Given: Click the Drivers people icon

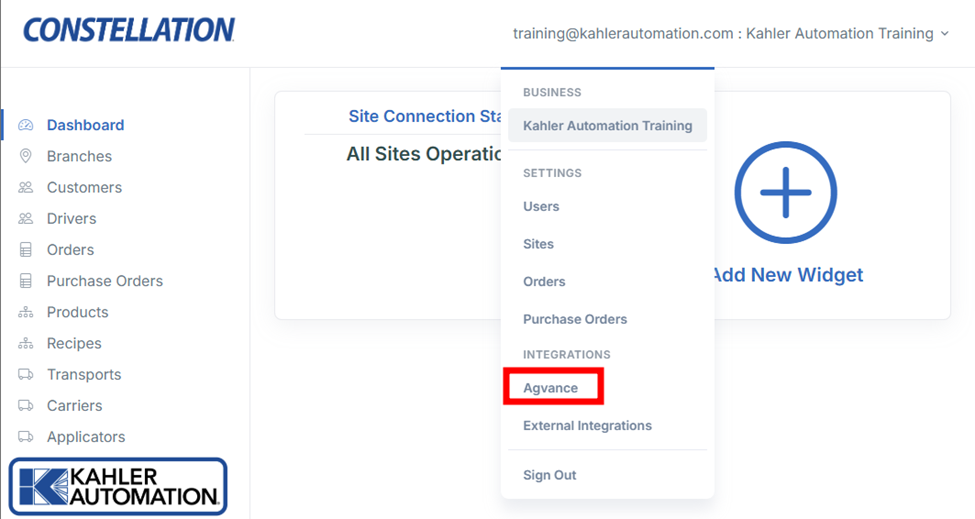Looking at the screenshot, I should [x=26, y=218].
